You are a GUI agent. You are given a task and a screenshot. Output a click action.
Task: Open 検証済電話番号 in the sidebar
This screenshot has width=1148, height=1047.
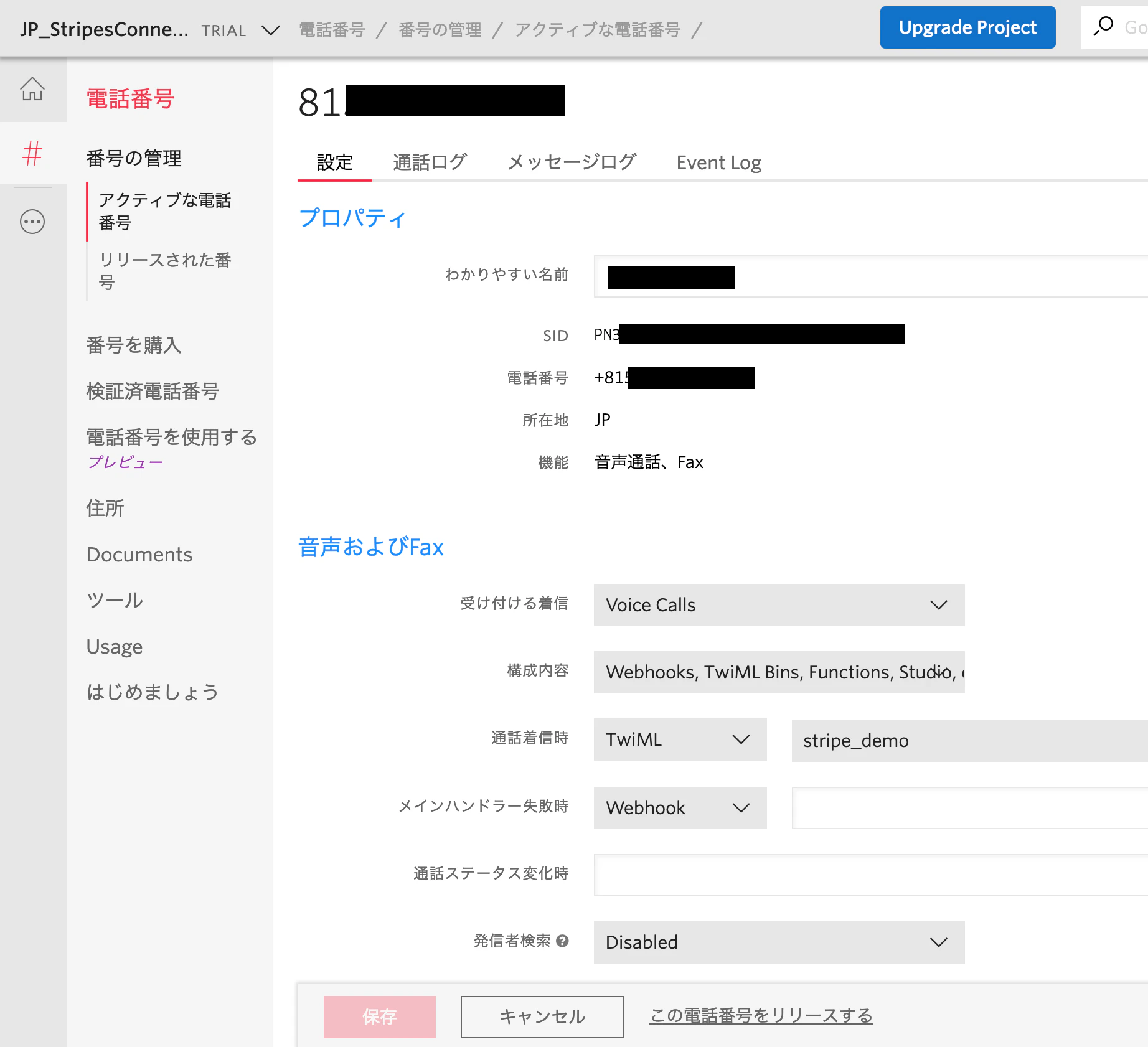(153, 392)
